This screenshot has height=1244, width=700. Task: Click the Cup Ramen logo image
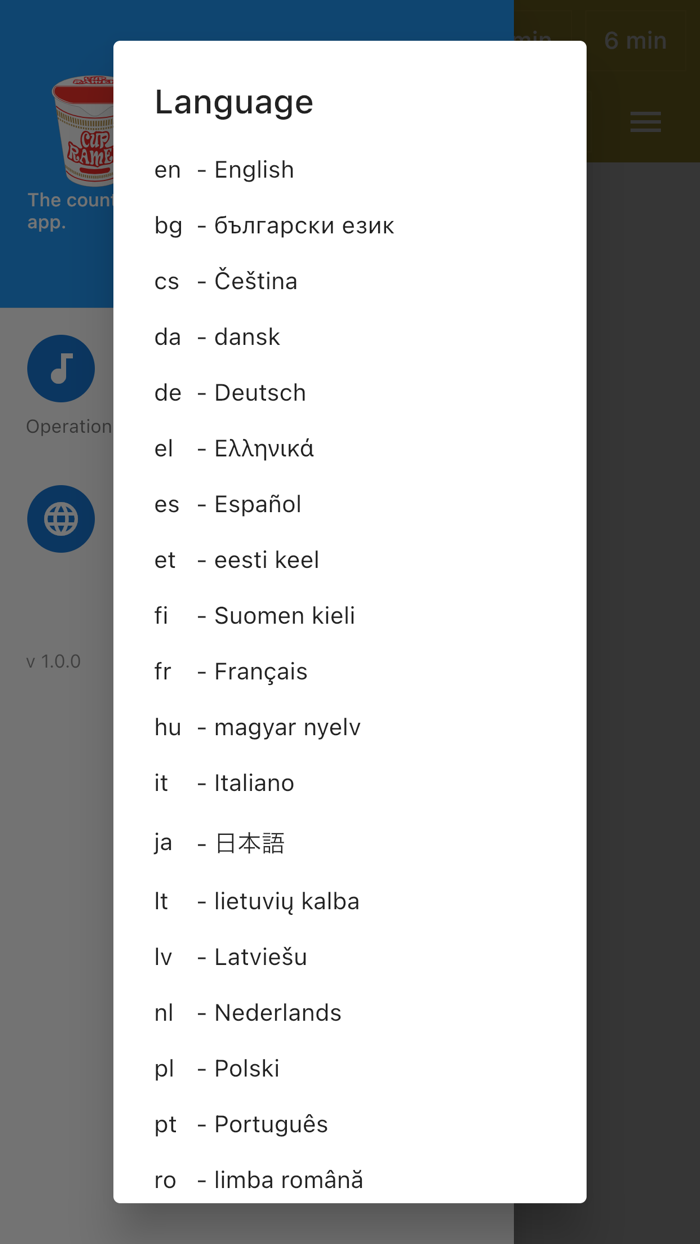tap(84, 130)
